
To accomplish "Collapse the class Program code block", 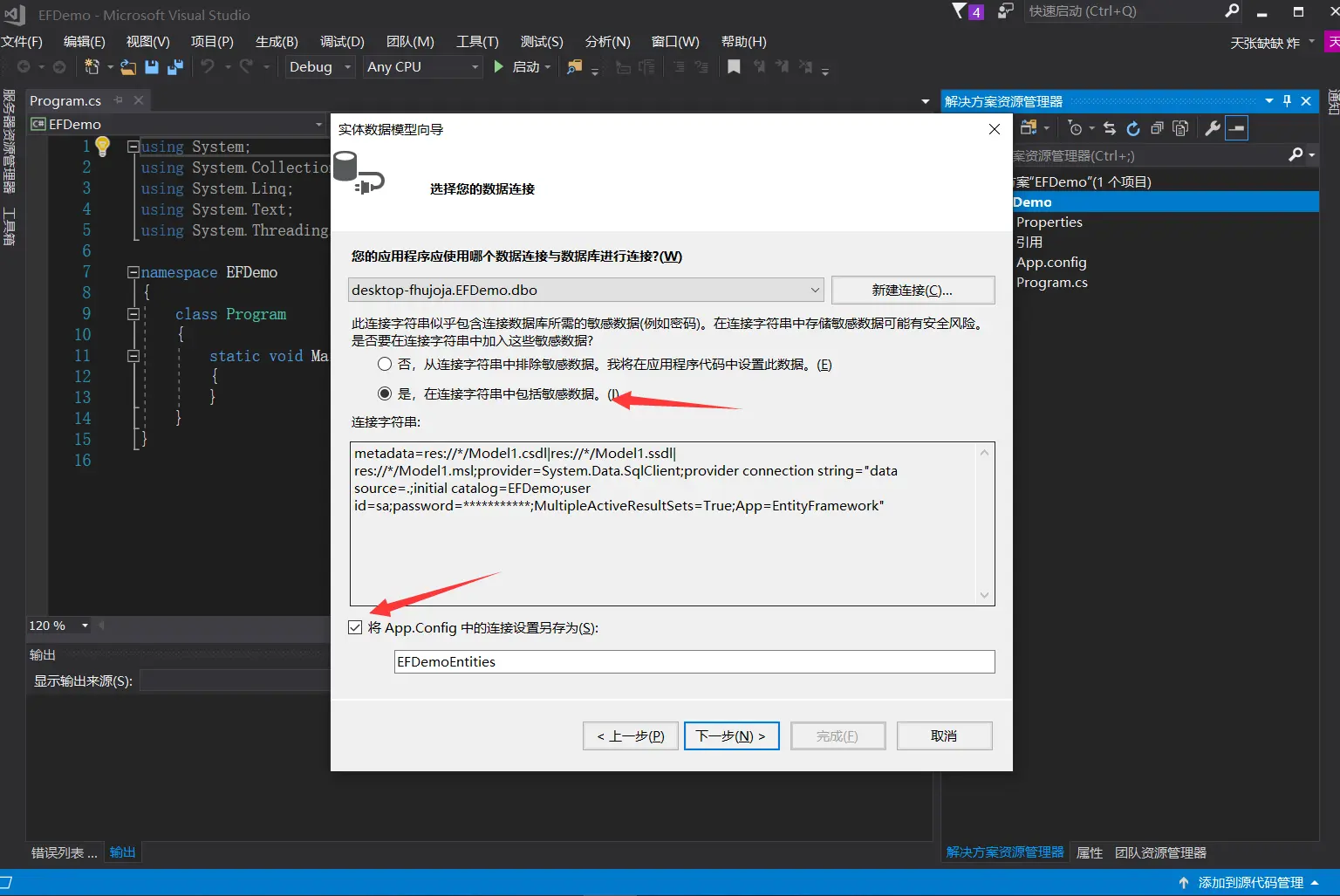I will (x=133, y=314).
